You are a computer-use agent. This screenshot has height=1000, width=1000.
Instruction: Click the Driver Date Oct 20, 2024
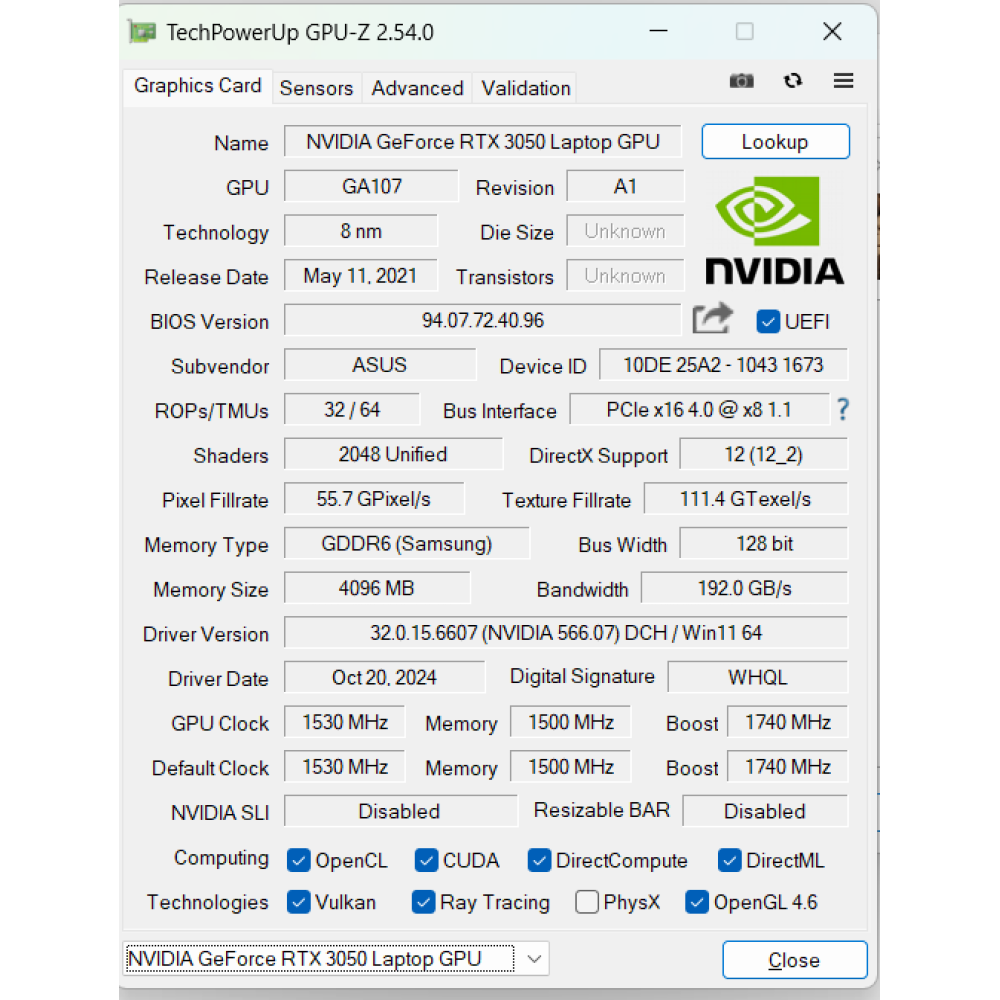click(385, 677)
